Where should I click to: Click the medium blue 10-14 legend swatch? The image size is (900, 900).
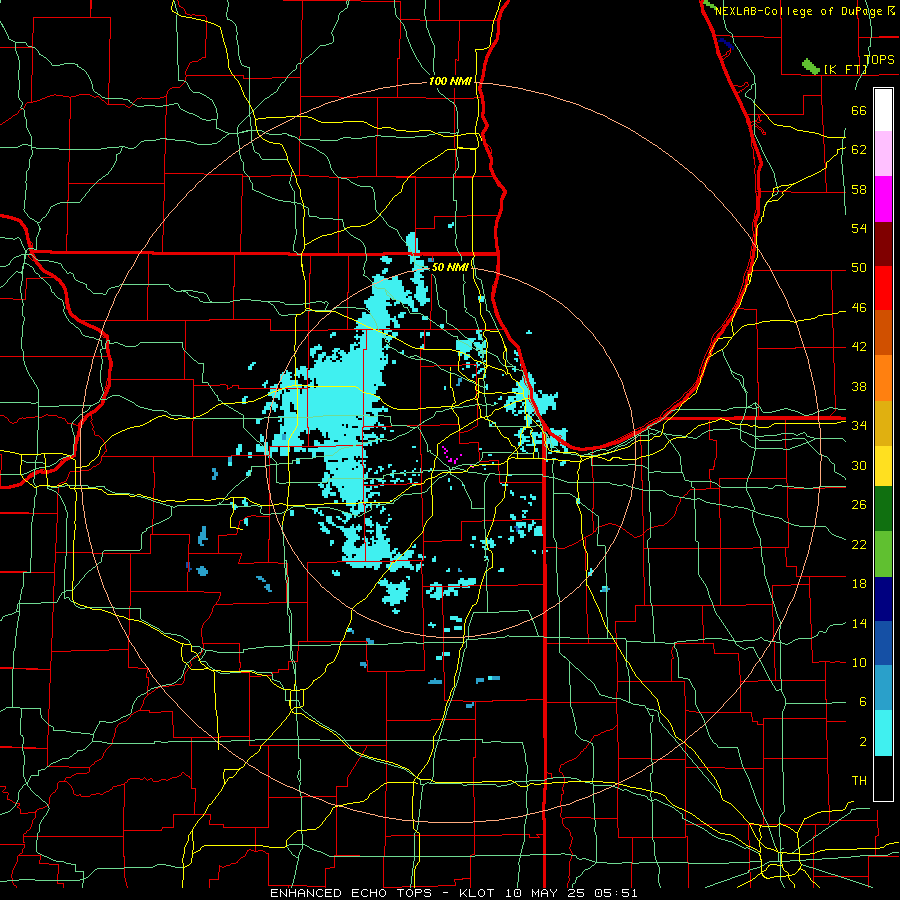(x=883, y=643)
